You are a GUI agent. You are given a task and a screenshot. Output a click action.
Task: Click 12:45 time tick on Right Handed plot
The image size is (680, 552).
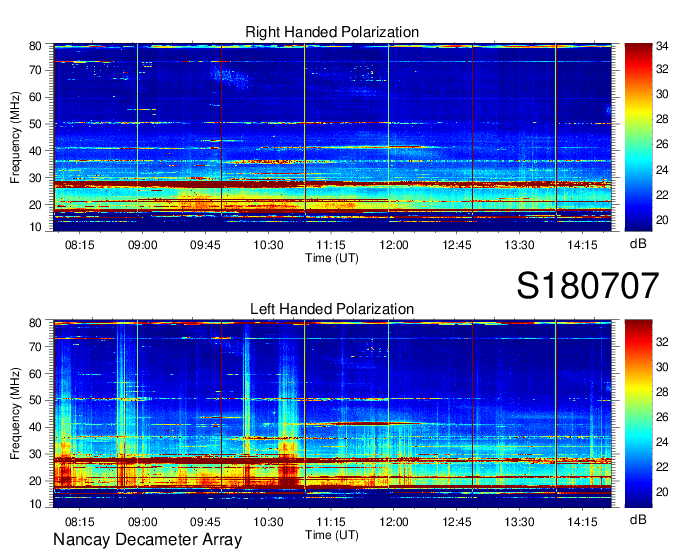[x=457, y=245]
